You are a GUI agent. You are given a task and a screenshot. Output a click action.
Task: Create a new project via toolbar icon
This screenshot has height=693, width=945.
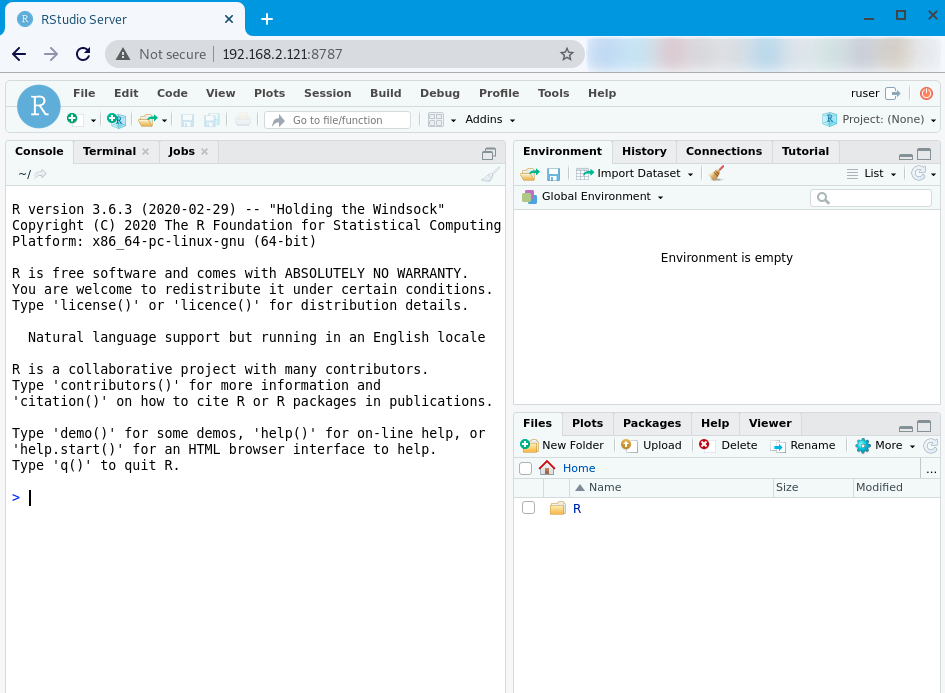[x=115, y=118]
